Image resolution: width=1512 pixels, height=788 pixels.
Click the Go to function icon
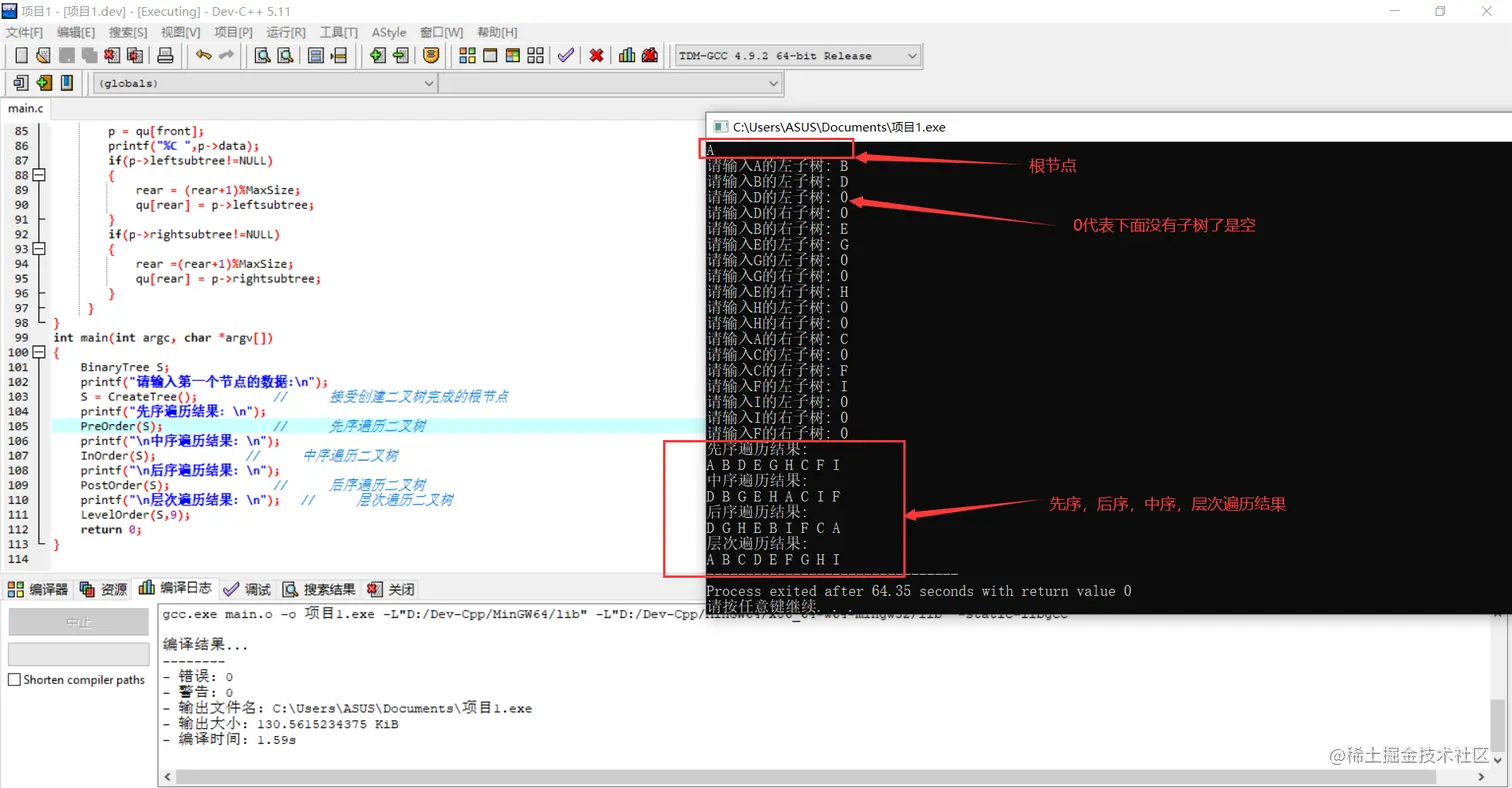tap(316, 56)
